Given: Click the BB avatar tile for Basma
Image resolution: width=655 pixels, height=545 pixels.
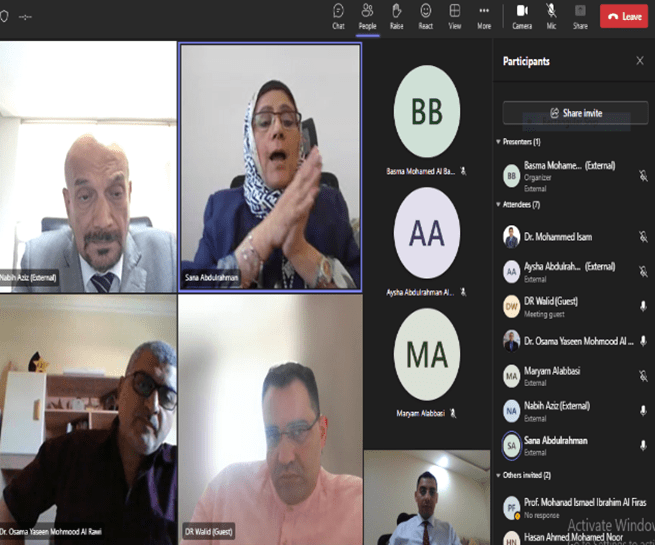Looking at the screenshot, I should pos(427,111).
